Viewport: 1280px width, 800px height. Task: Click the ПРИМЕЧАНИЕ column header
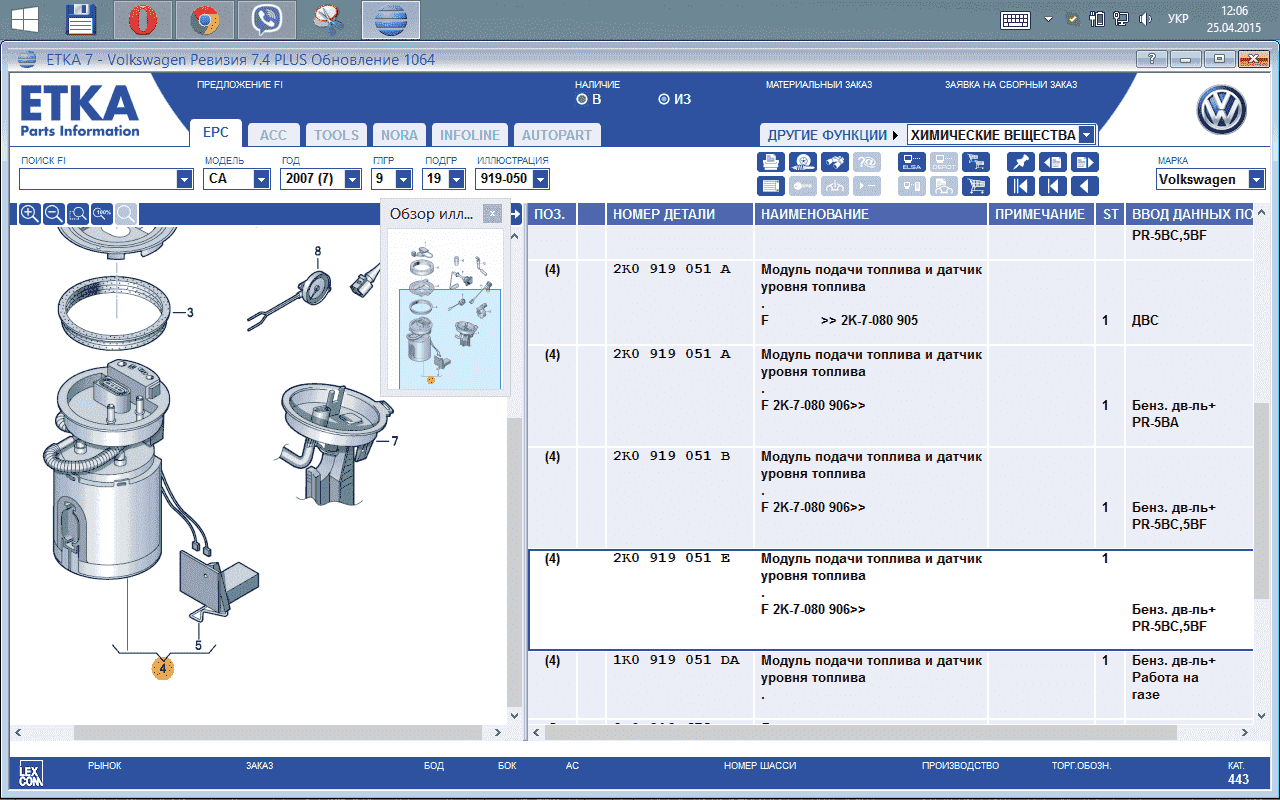[x=1040, y=214]
